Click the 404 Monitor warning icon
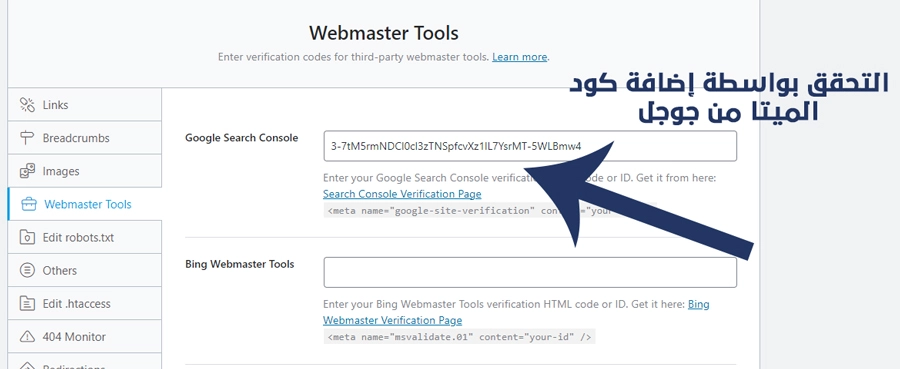The image size is (900, 369). 27,336
